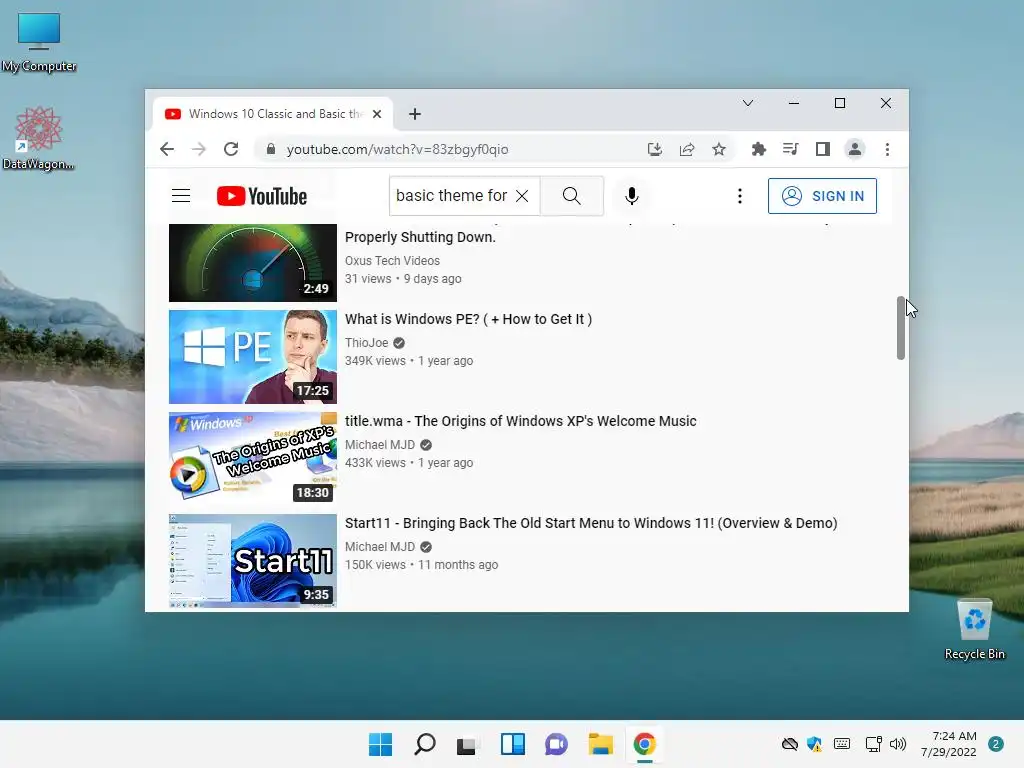Clear the YouTube search box text
Image resolution: width=1024 pixels, height=768 pixels.
click(522, 196)
